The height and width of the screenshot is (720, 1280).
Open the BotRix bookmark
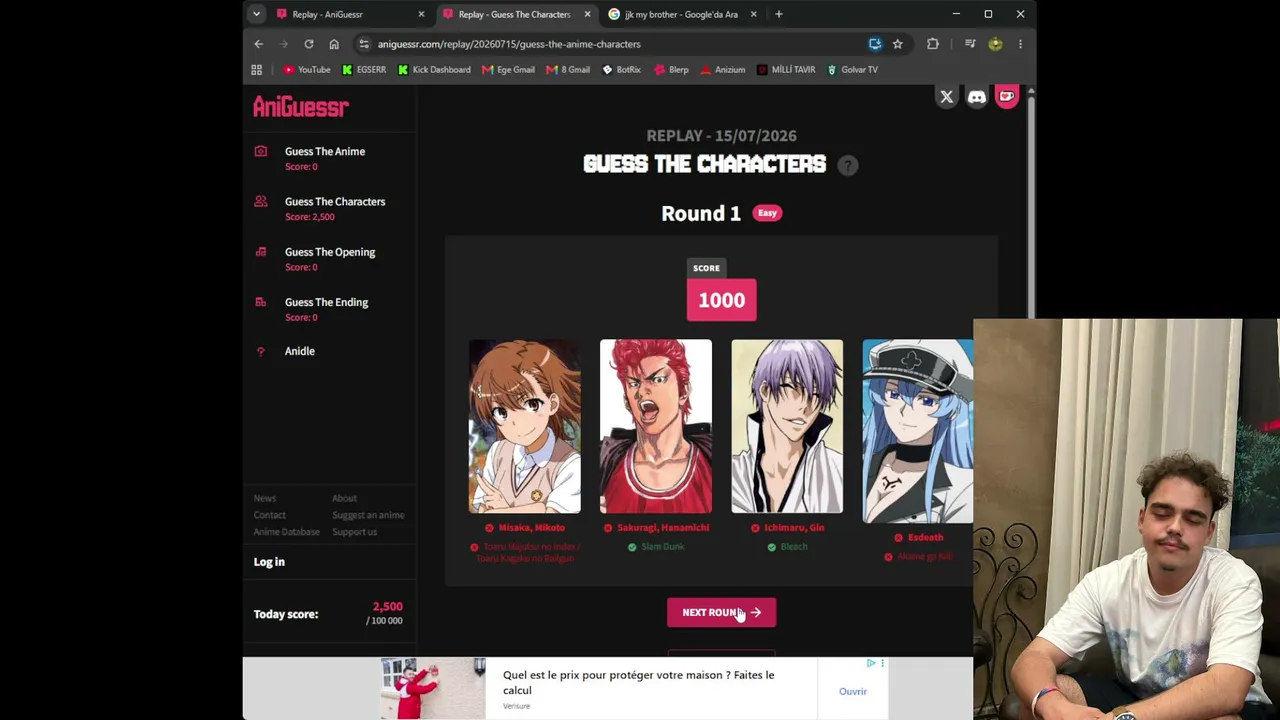pos(621,70)
